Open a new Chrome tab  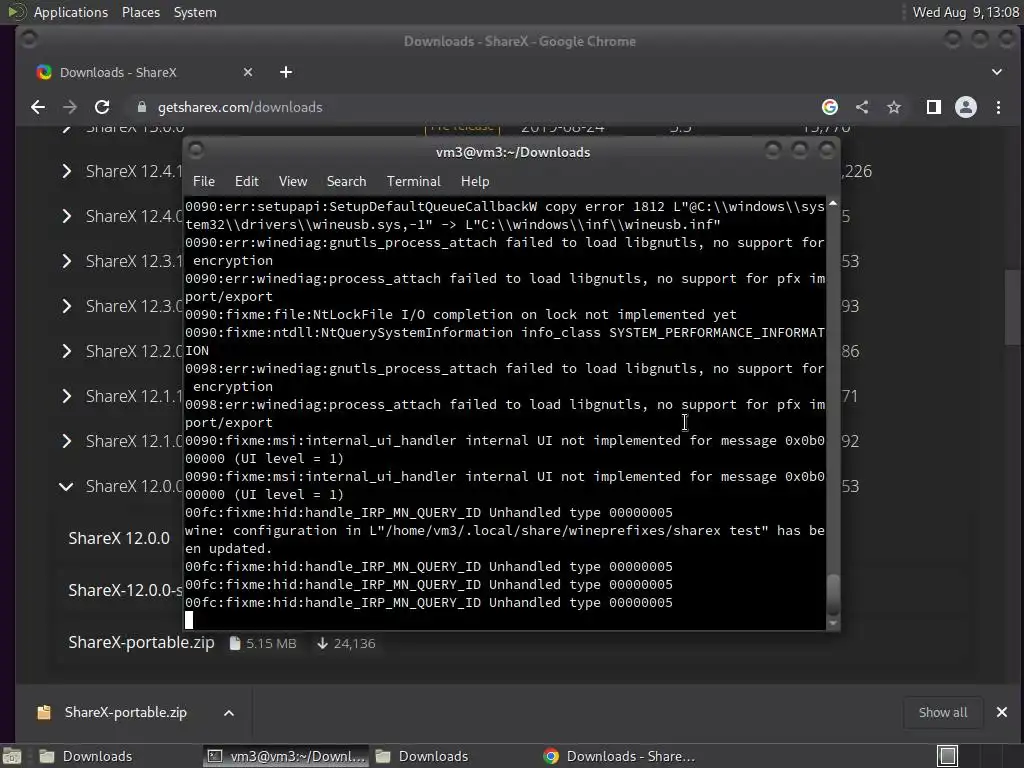tap(286, 72)
